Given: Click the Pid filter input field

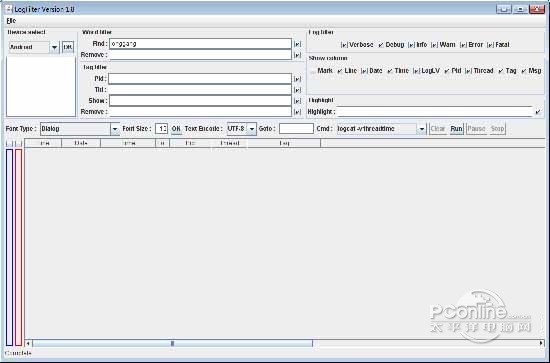Looking at the screenshot, I should [200, 79].
